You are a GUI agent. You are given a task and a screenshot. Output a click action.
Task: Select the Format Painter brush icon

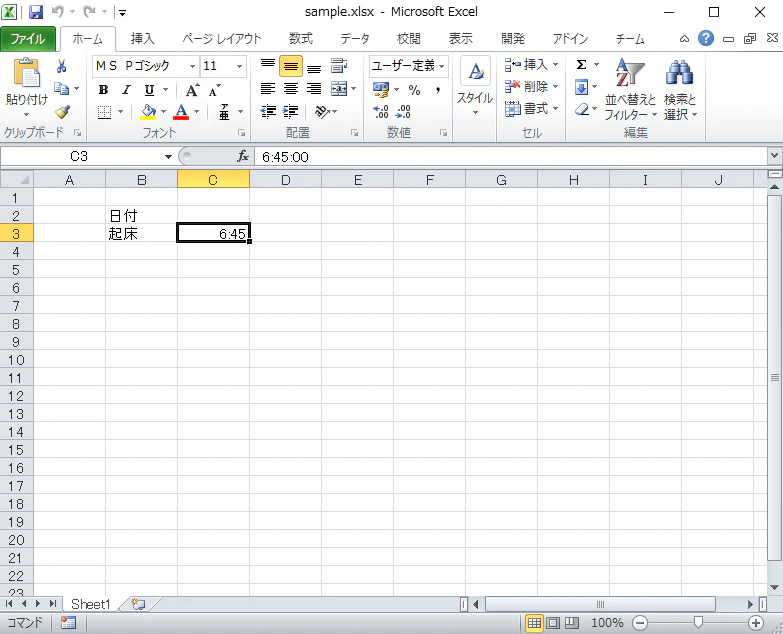(62, 112)
